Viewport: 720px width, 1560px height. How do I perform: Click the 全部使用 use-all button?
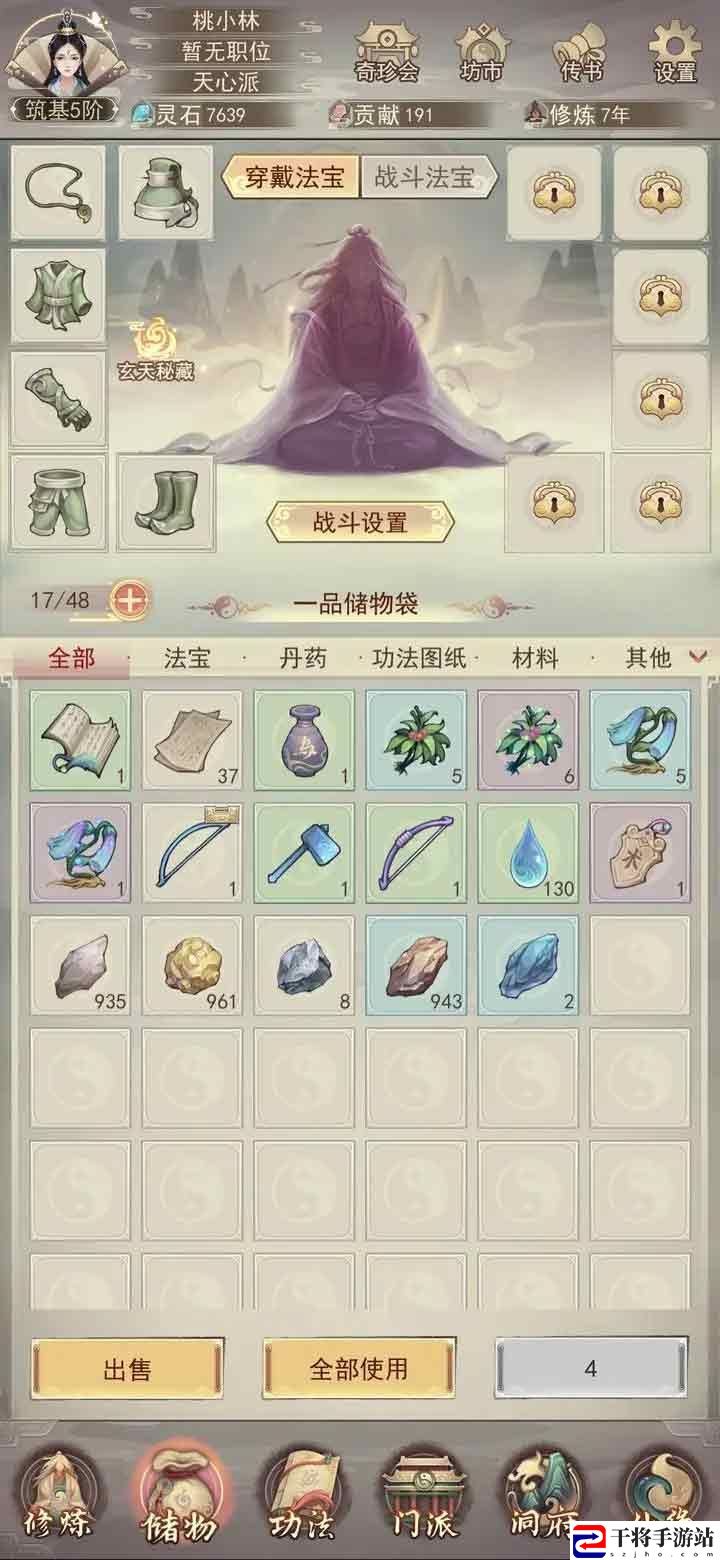coord(359,1368)
